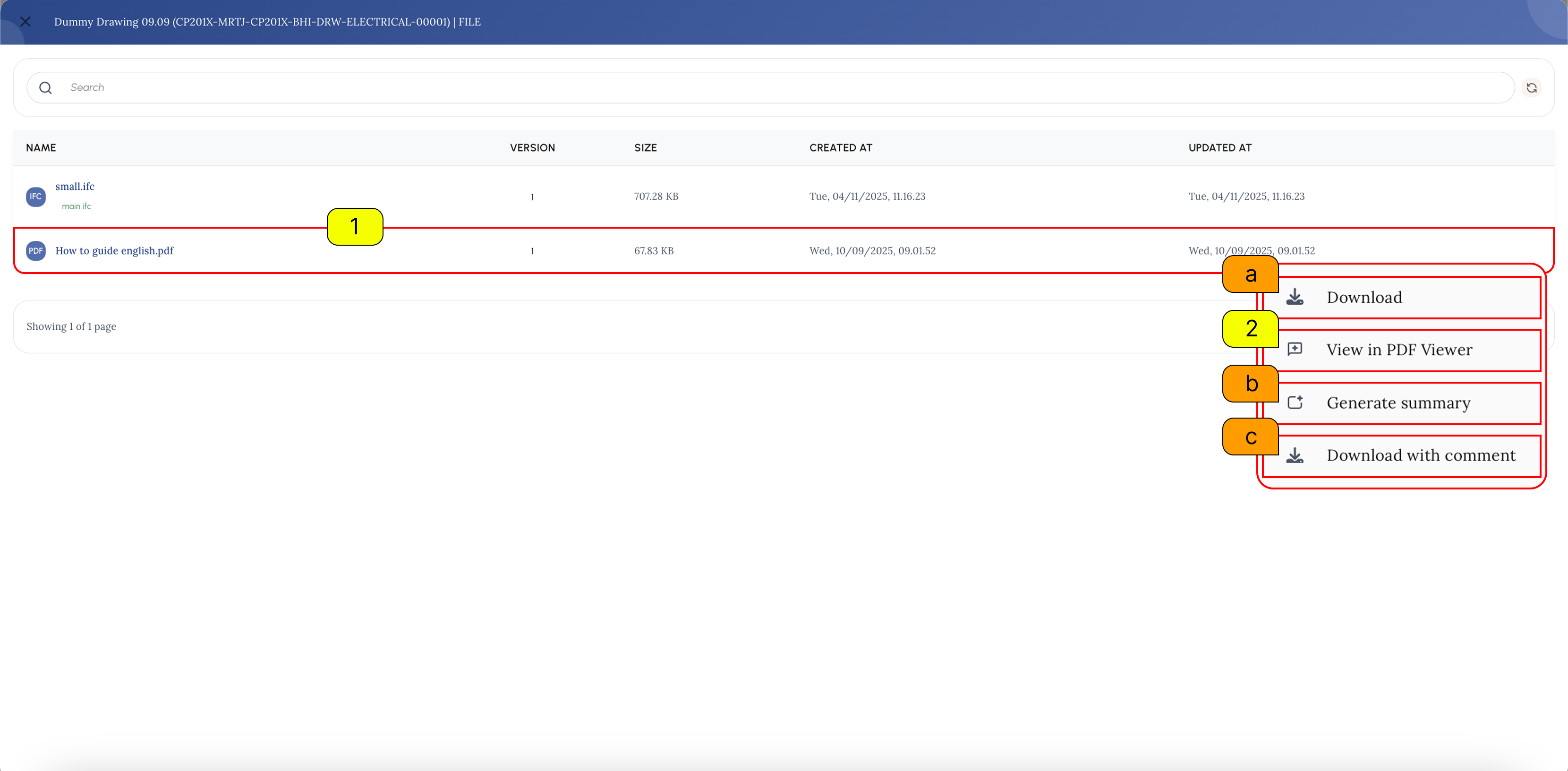Choose Download with comment option

[x=1401, y=455]
